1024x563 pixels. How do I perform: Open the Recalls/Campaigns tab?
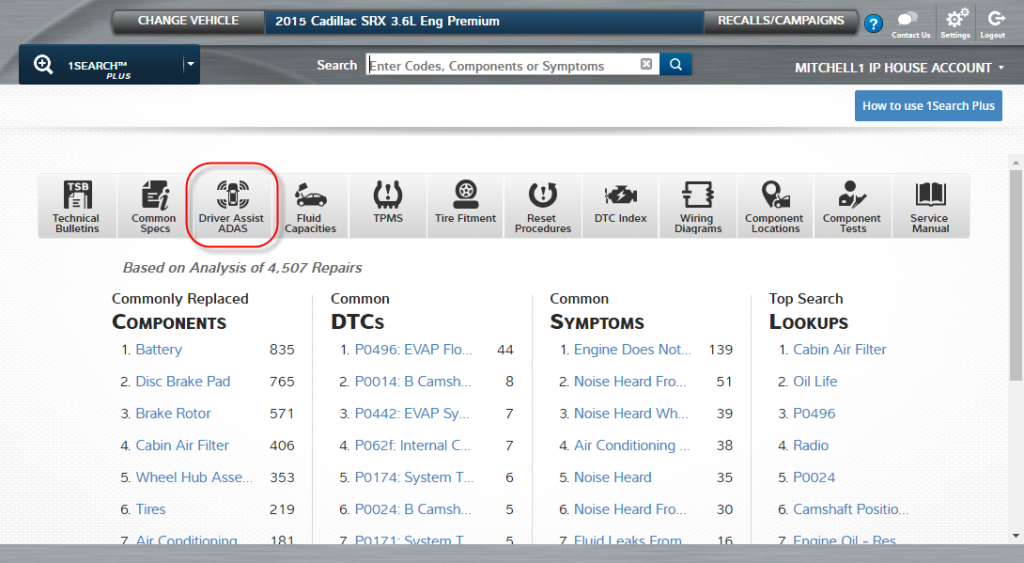click(780, 21)
